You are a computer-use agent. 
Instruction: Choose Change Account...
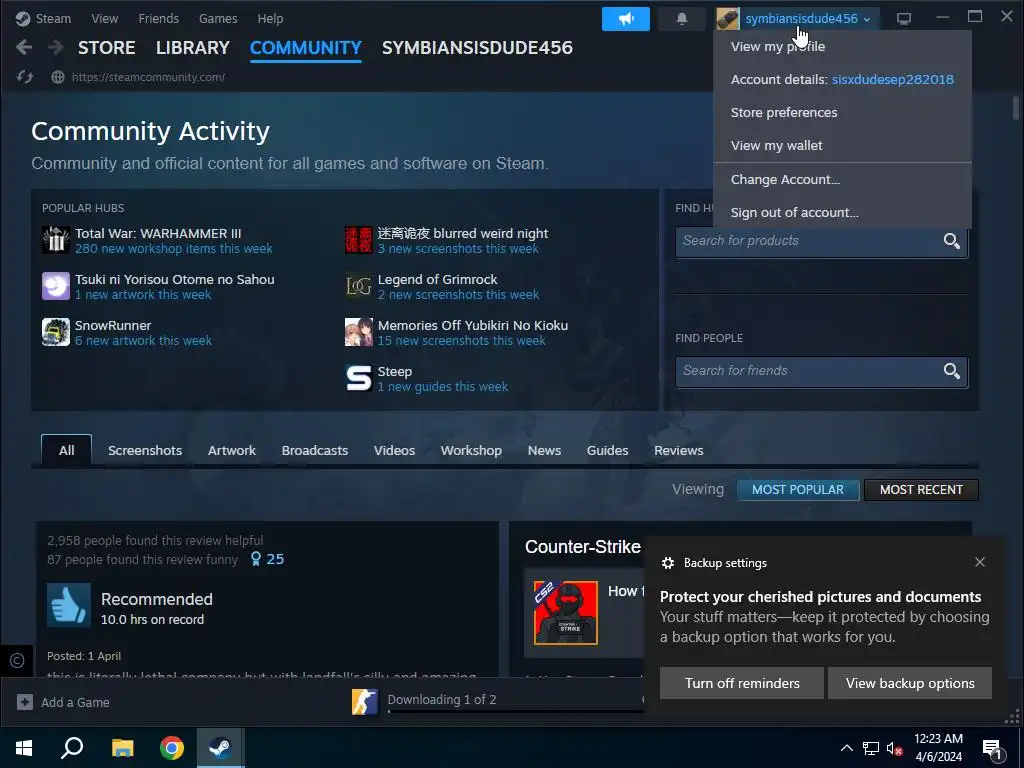(785, 180)
